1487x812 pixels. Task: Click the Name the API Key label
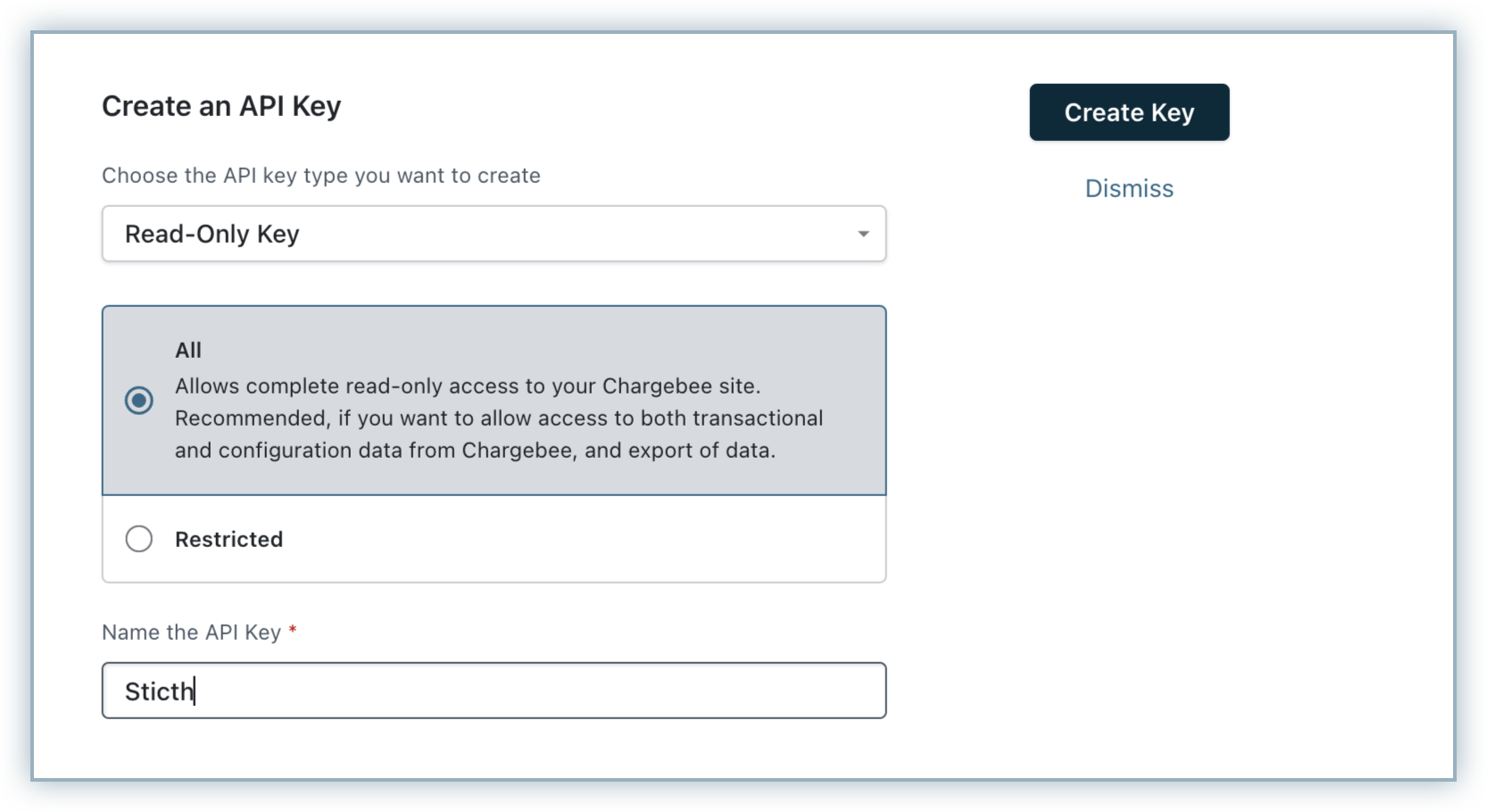point(191,633)
